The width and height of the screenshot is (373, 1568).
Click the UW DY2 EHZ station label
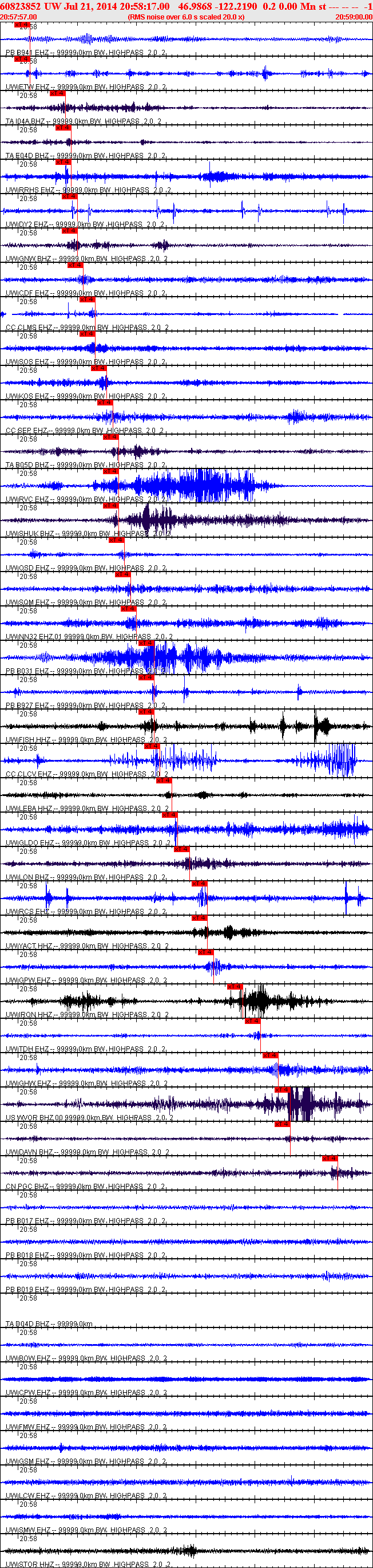pyautogui.click(x=27, y=224)
